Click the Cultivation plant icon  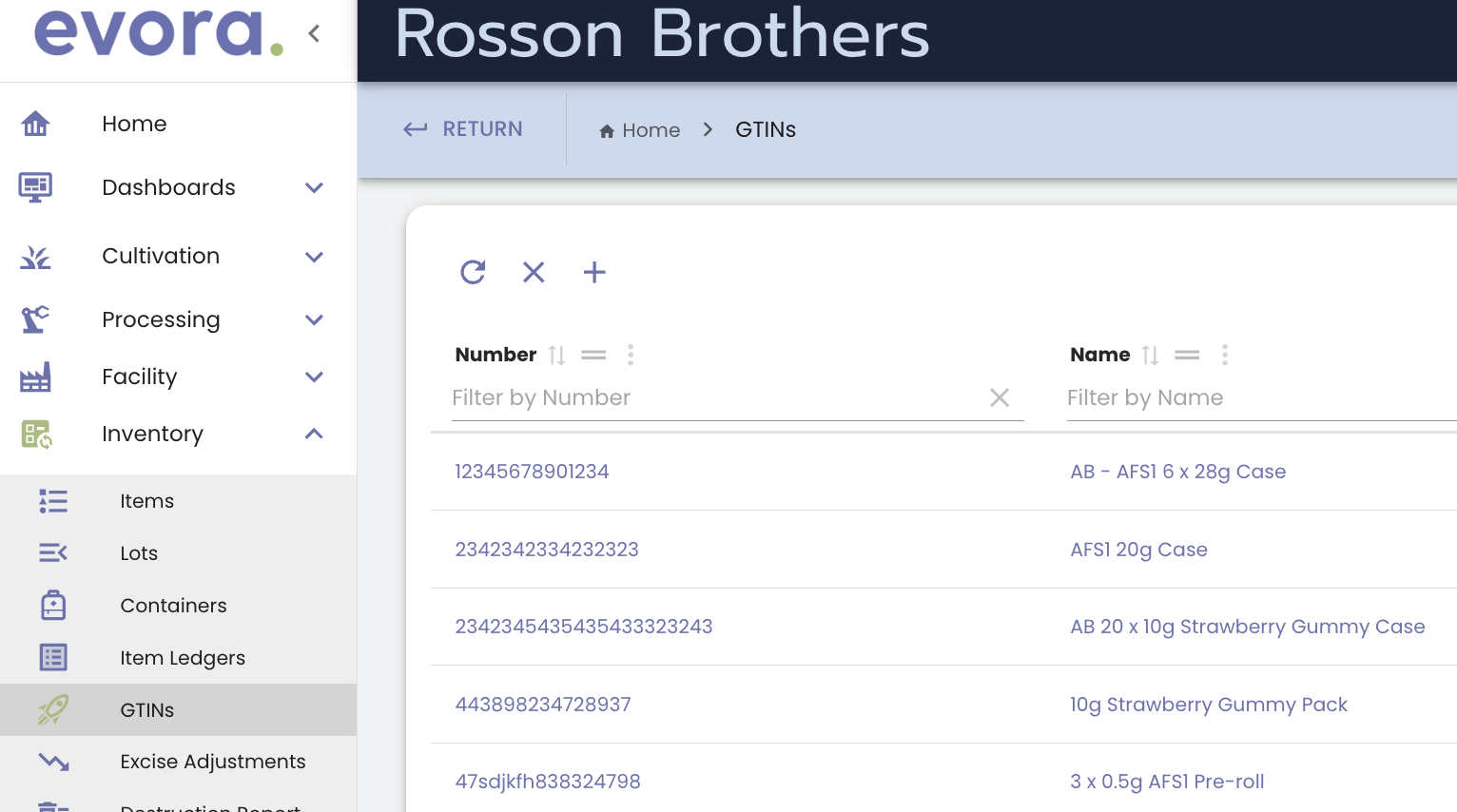coord(35,257)
